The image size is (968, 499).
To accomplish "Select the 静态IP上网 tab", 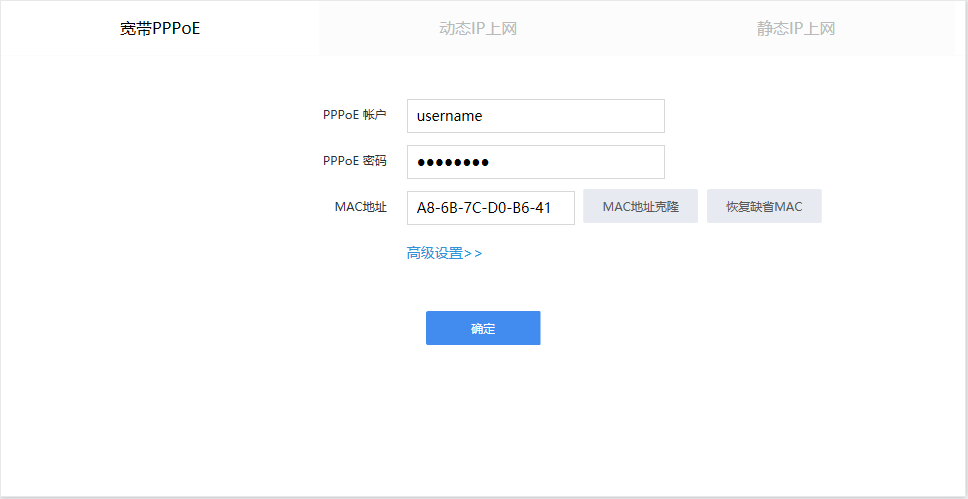I will [x=795, y=28].
